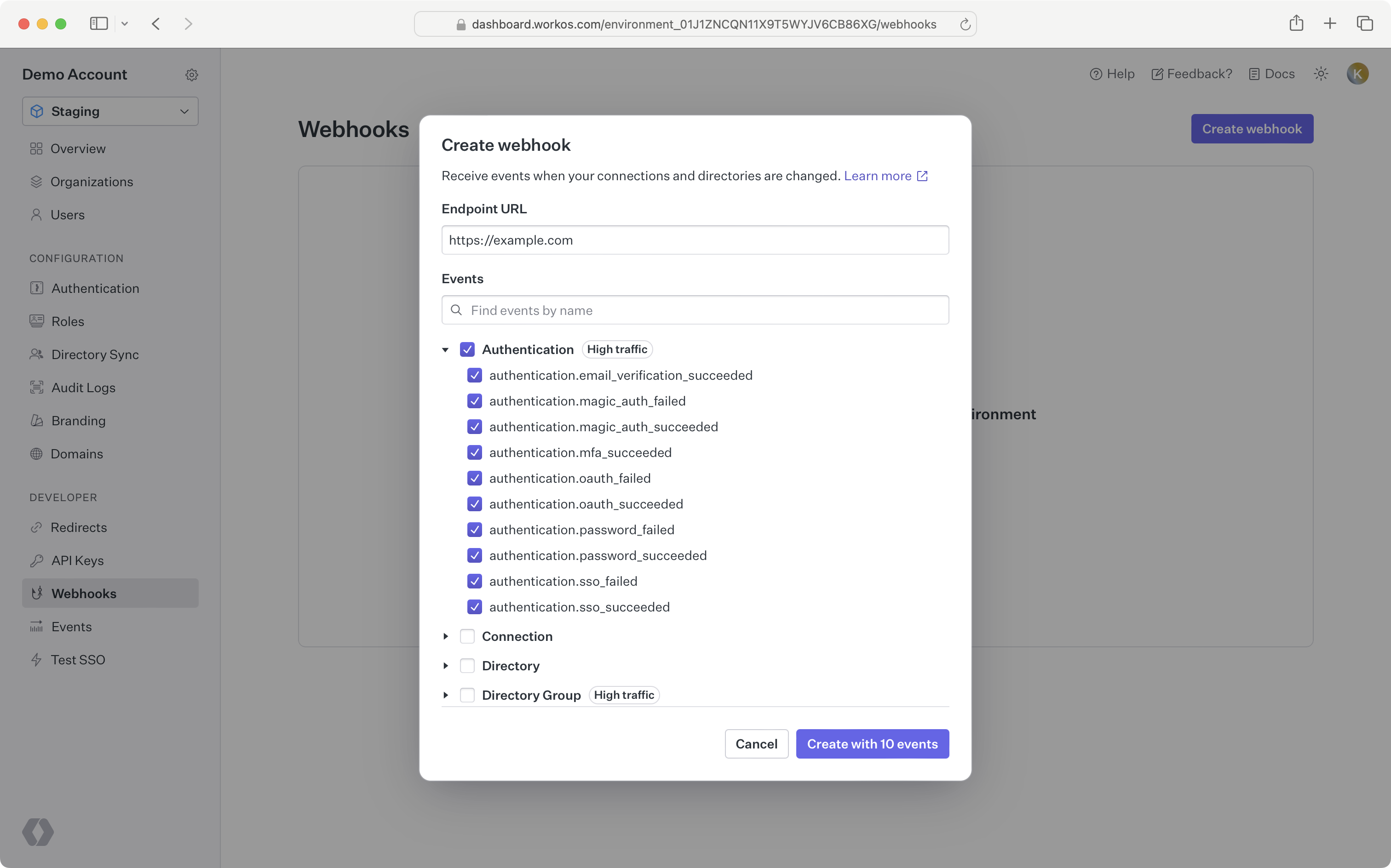Click the Safari show tab overview icon
The width and height of the screenshot is (1391, 868).
click(x=1365, y=23)
